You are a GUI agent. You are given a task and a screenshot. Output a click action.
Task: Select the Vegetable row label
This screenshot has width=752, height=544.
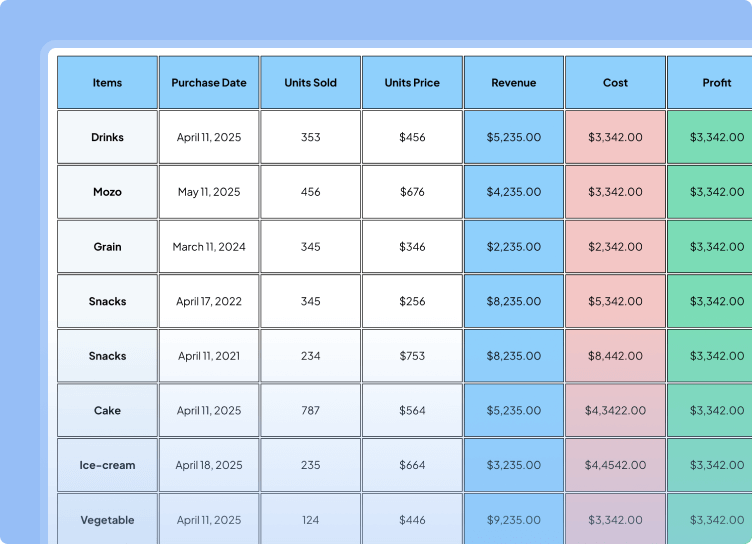click(107, 520)
